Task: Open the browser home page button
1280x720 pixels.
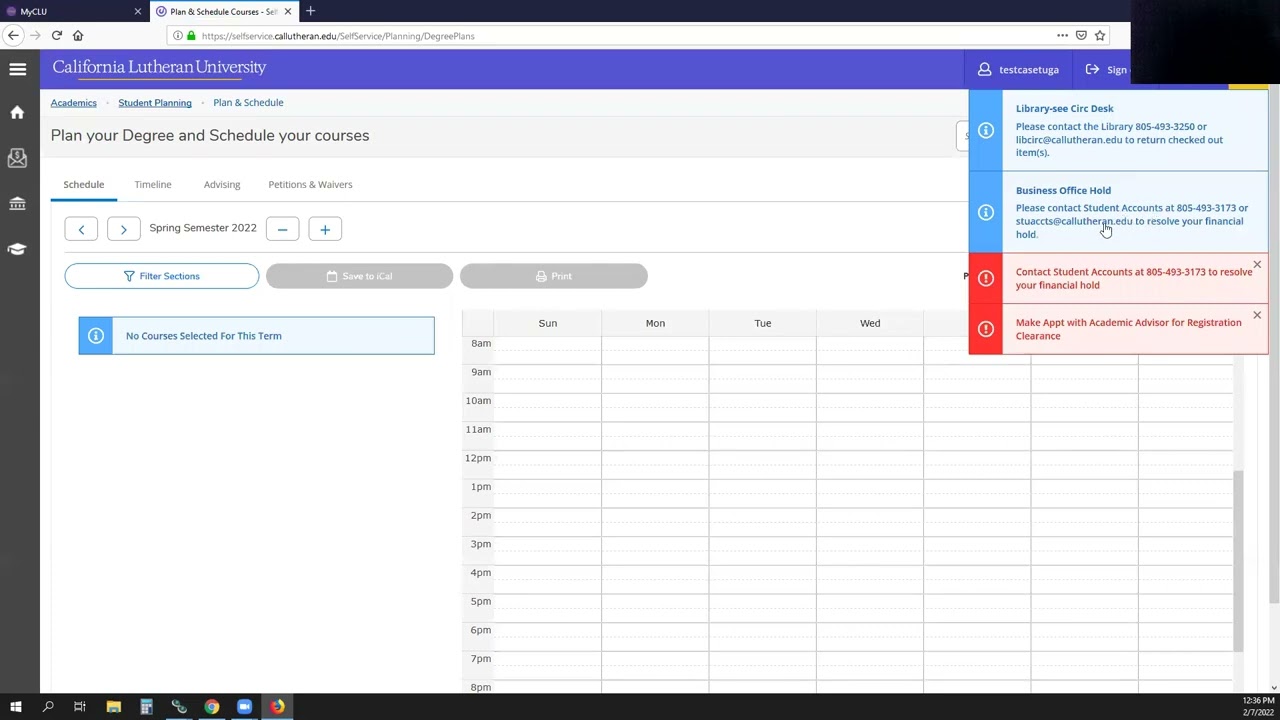Action: pyautogui.click(x=78, y=35)
